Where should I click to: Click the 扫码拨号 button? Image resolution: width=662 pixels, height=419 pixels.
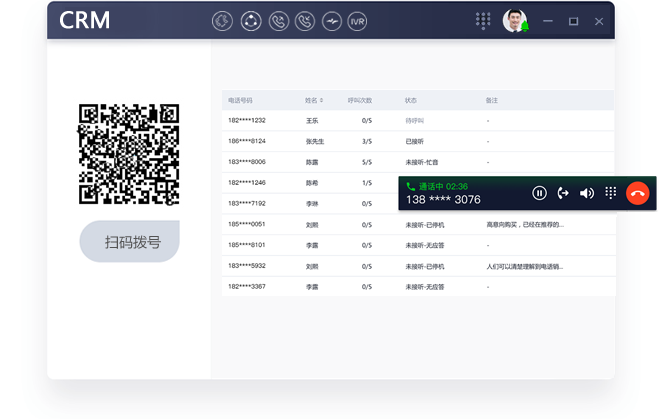[130, 242]
